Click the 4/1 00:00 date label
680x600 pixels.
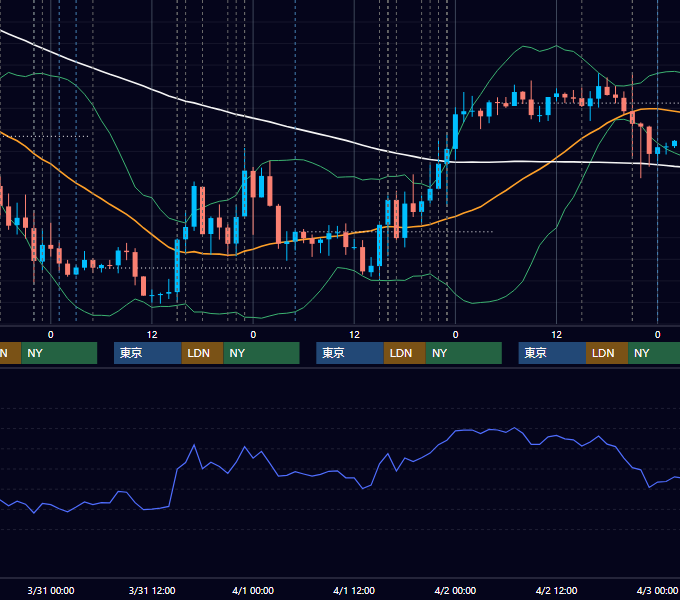coord(253,590)
